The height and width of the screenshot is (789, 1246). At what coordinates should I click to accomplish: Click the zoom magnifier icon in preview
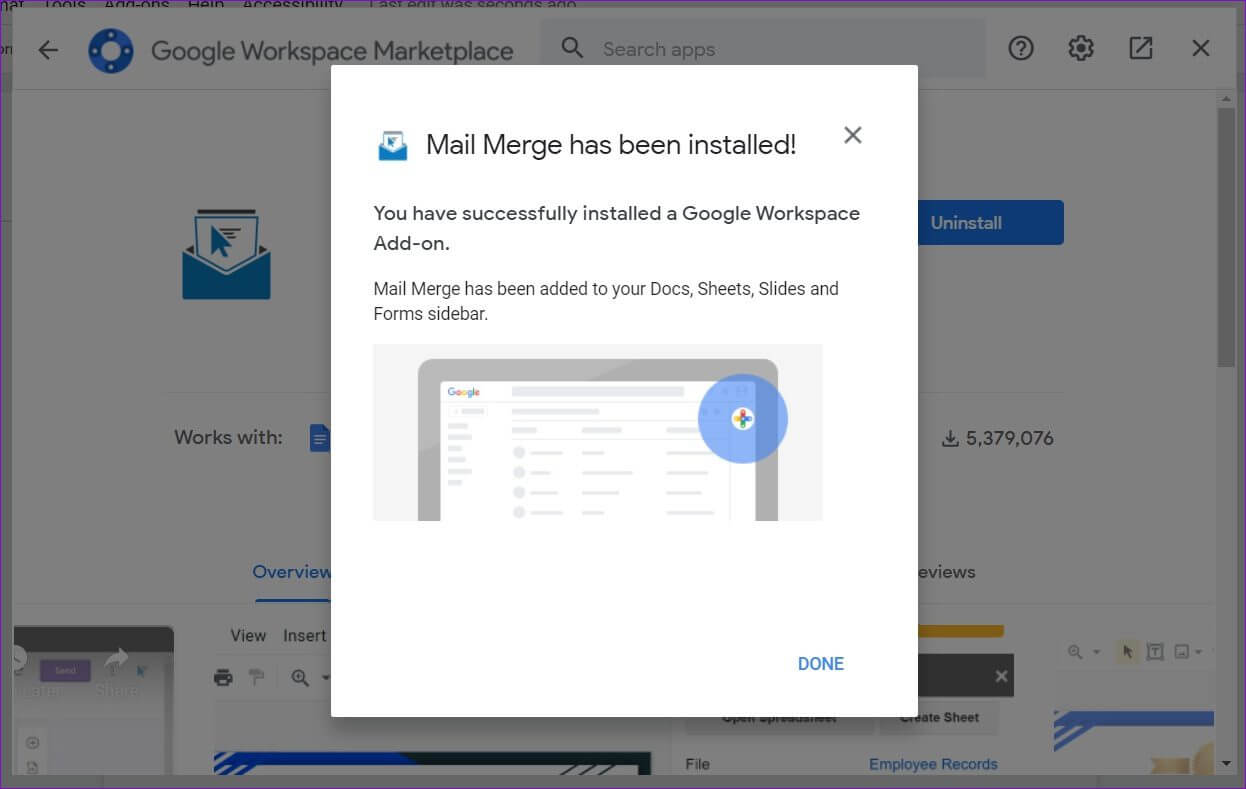(x=300, y=678)
